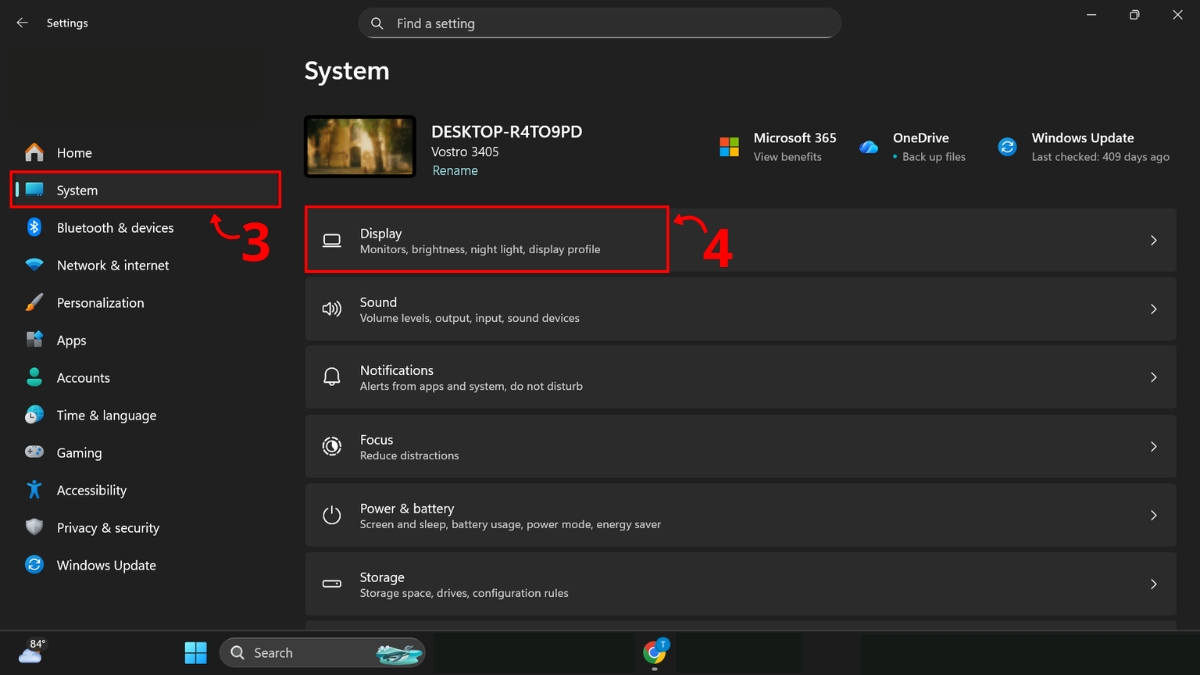Open Microsoft 365 View benefits
The height and width of the screenshot is (675, 1200).
pos(787,157)
